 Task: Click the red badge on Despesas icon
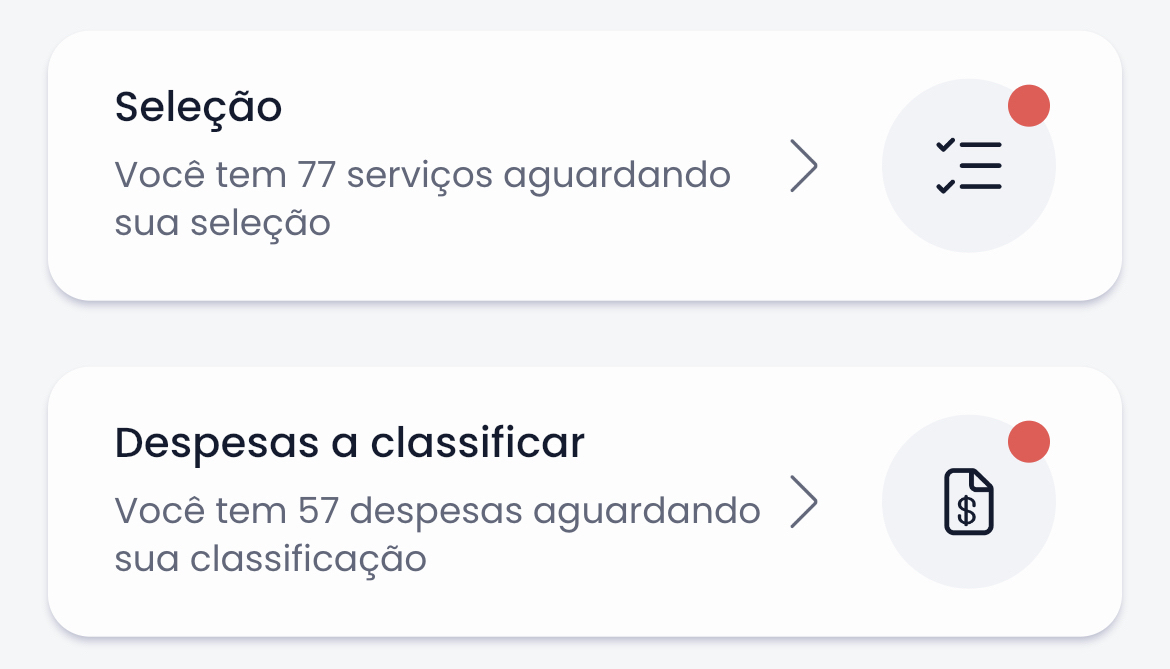point(1028,442)
